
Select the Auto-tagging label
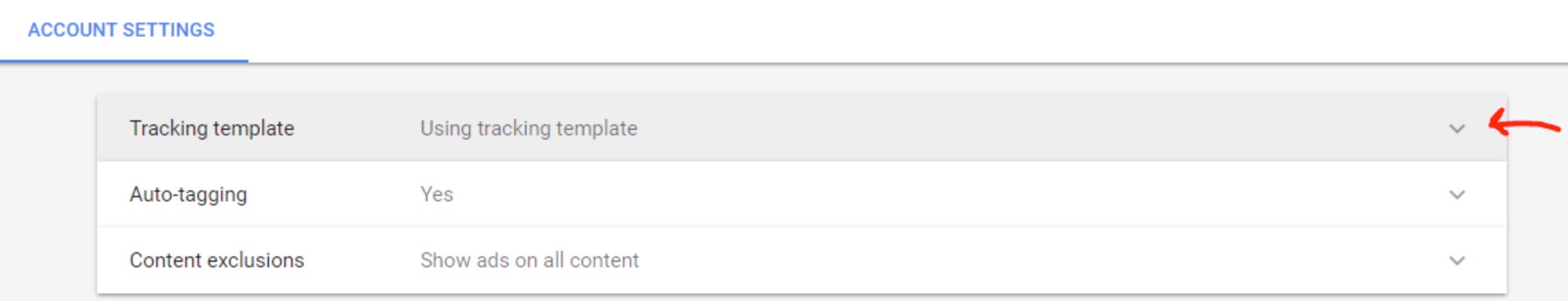[x=188, y=194]
